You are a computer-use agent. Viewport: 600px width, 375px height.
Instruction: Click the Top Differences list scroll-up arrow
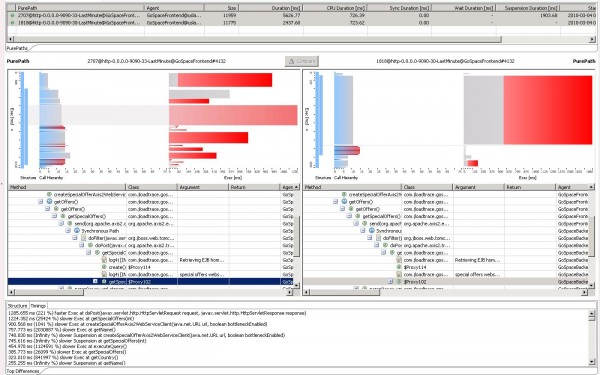592,314
